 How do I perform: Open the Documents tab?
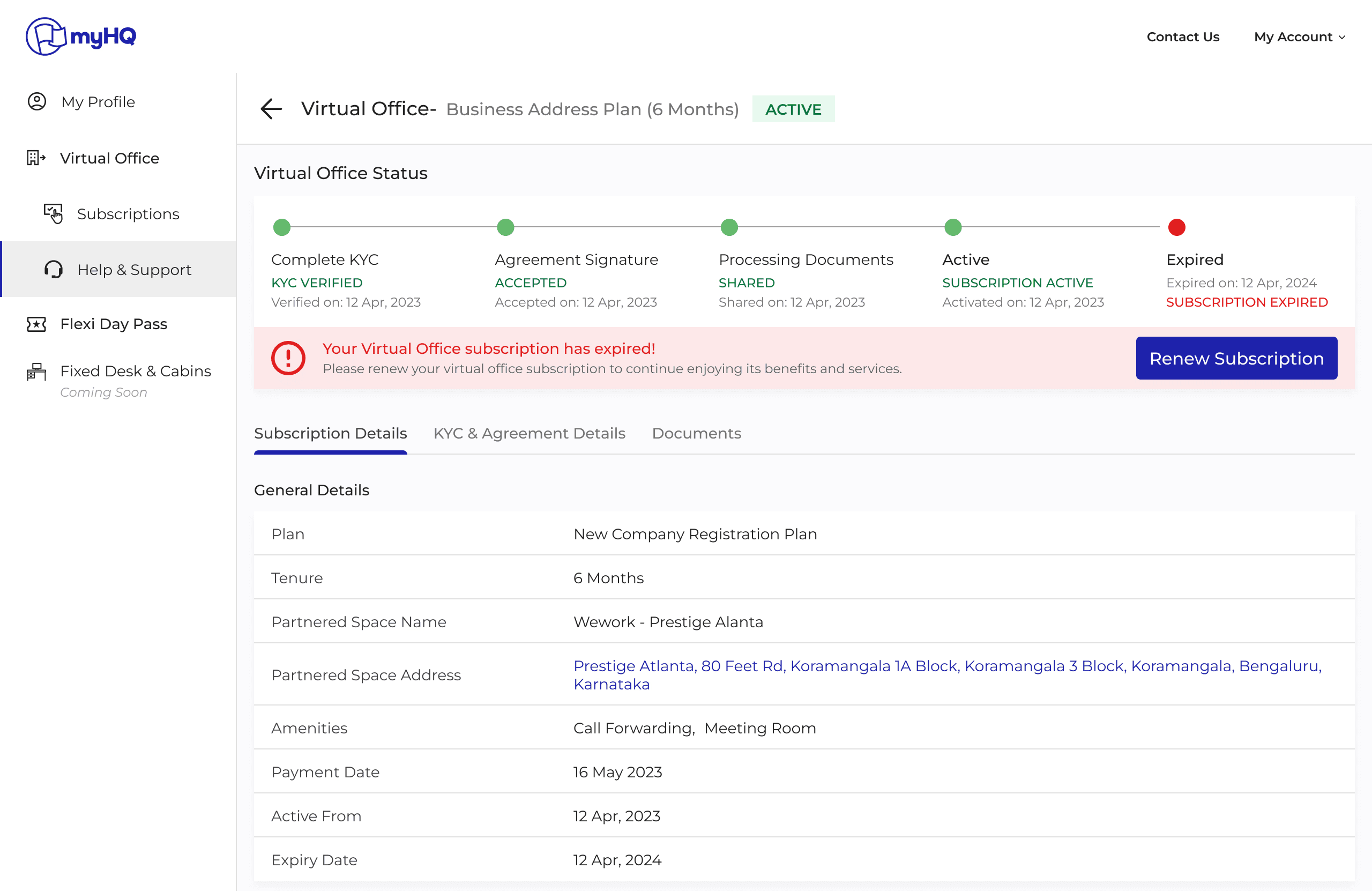(696, 433)
